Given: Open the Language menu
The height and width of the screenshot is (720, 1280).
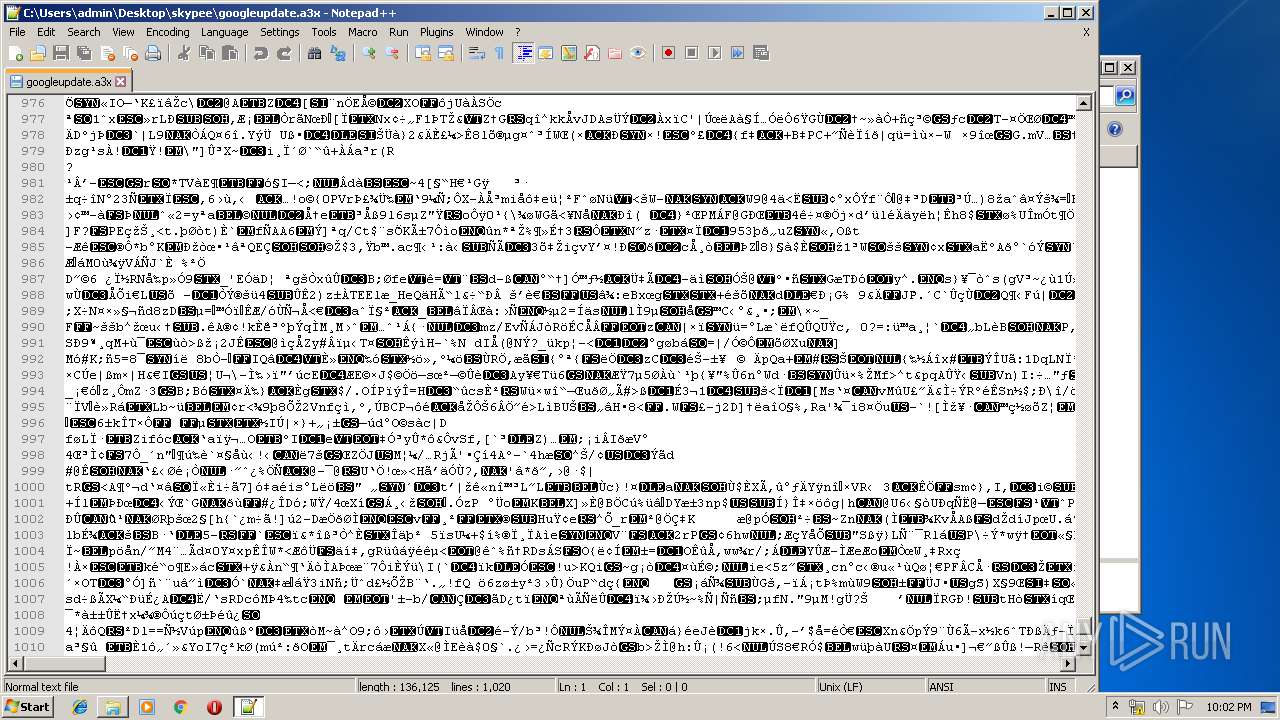Looking at the screenshot, I should (224, 32).
